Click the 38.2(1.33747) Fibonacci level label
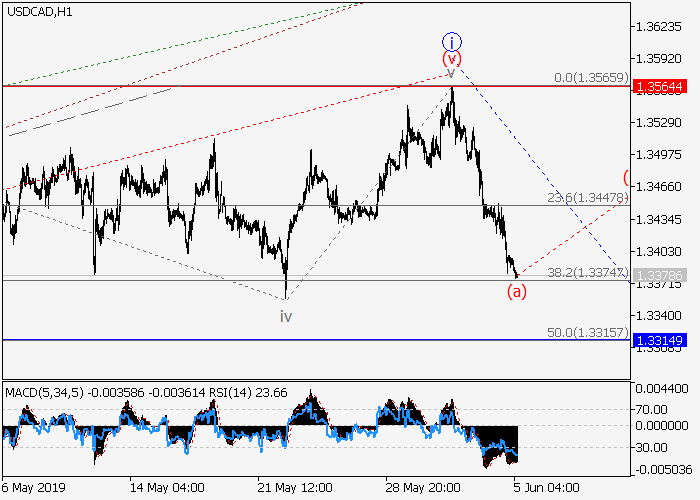Image resolution: width=700 pixels, height=500 pixels. point(587,271)
